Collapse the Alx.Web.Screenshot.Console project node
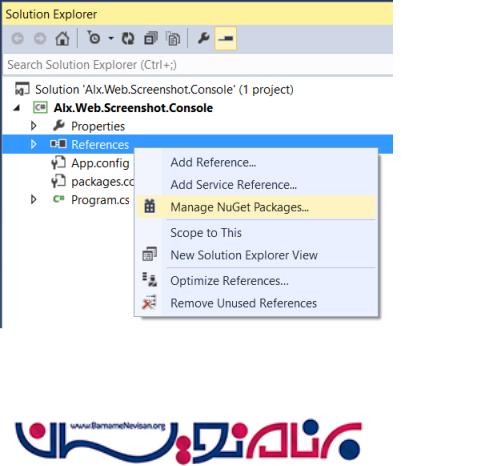This screenshot has width=491, height=466. coord(17,108)
